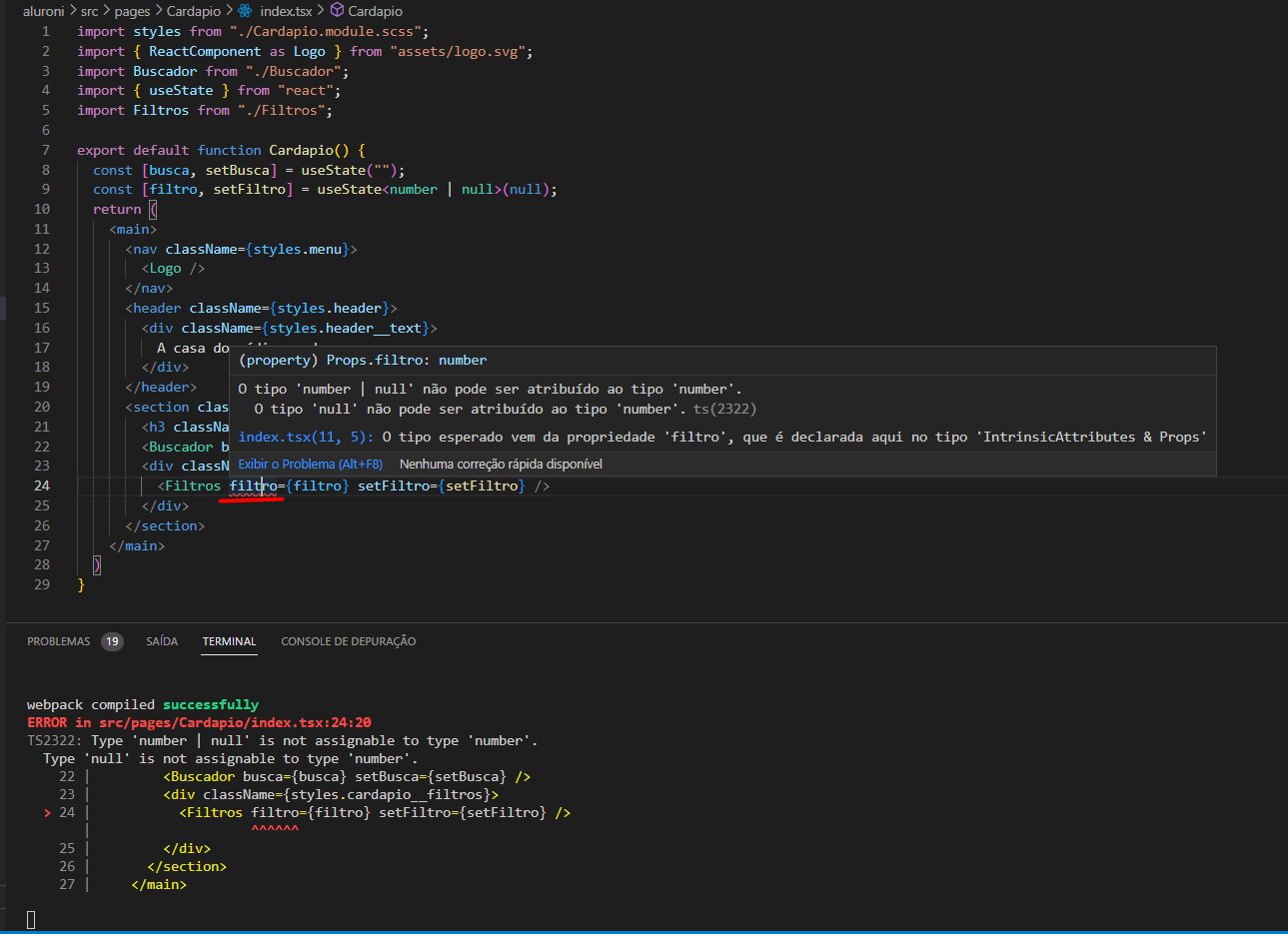The image size is (1288, 934).
Task: Open the Cardapio function symbol breadcrumb
Action: (375, 11)
